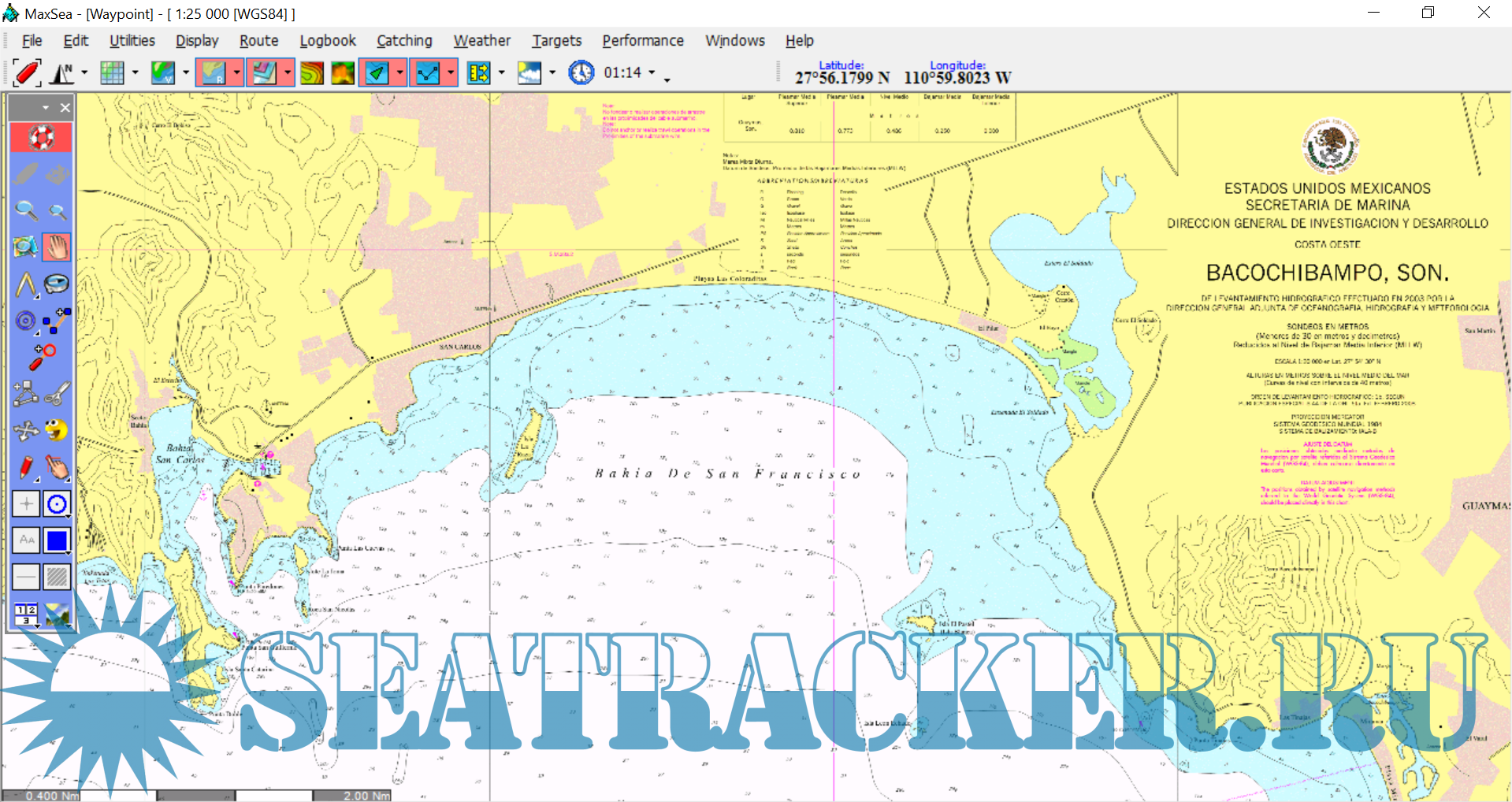Image resolution: width=1512 pixels, height=802 pixels.
Task: Open the tool palette options arrow
Action: pos(46,108)
